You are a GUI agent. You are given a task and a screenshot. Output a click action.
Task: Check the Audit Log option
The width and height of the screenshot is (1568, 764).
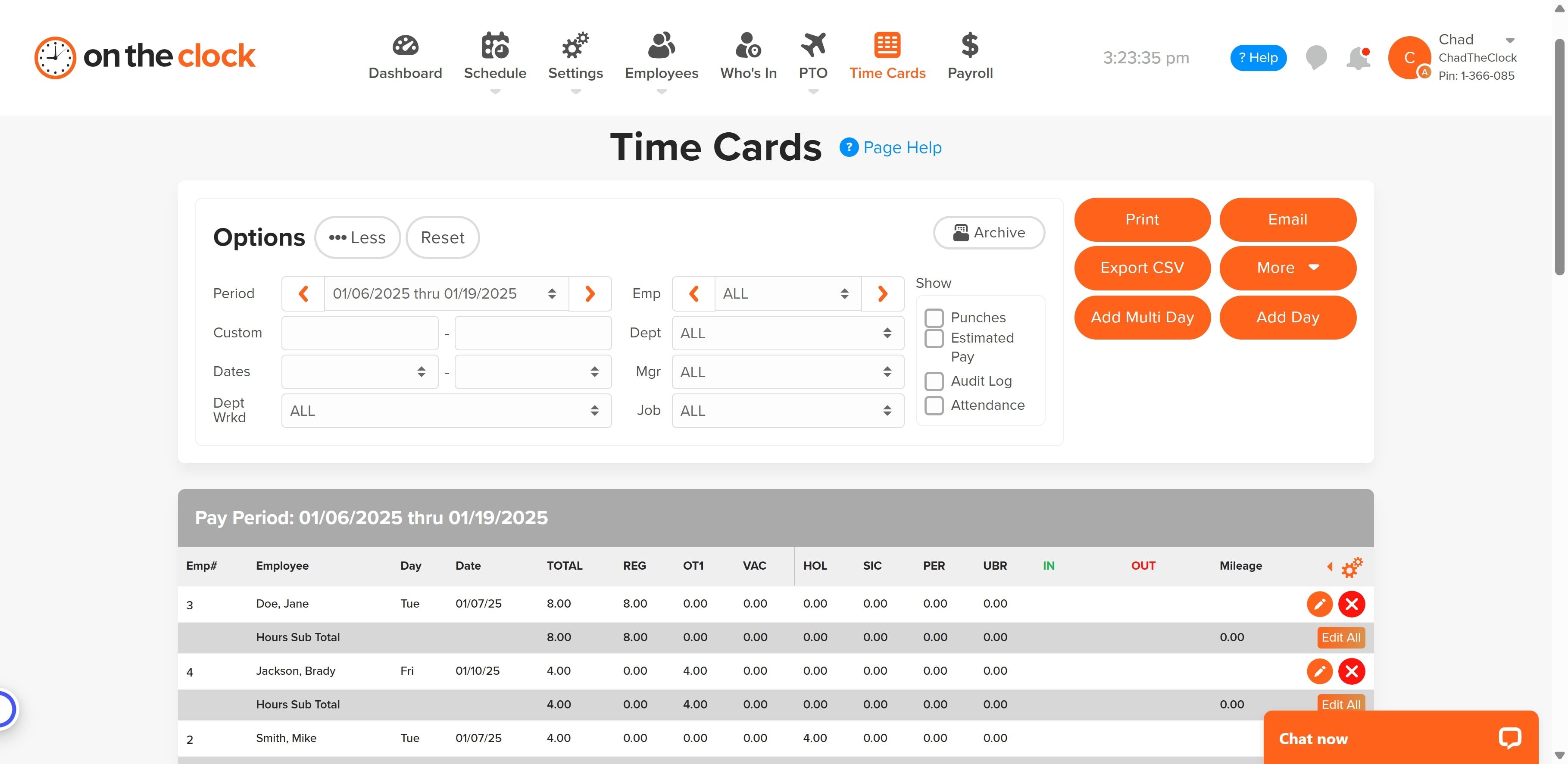point(934,381)
